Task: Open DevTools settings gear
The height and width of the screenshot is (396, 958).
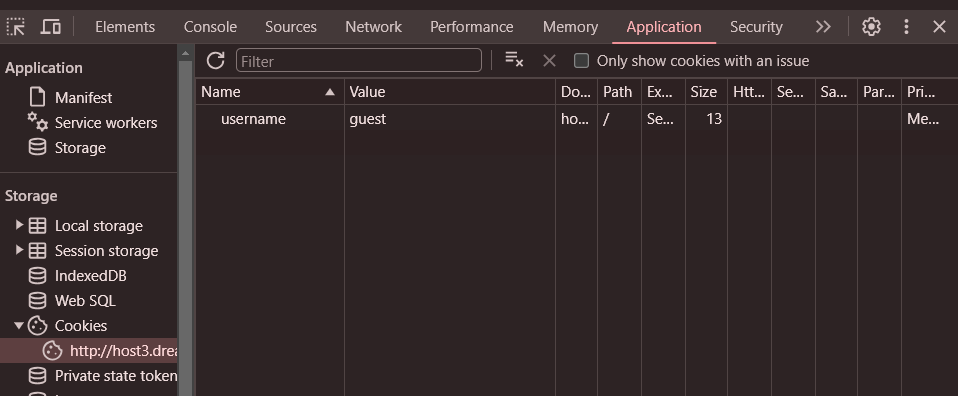Action: tap(871, 27)
